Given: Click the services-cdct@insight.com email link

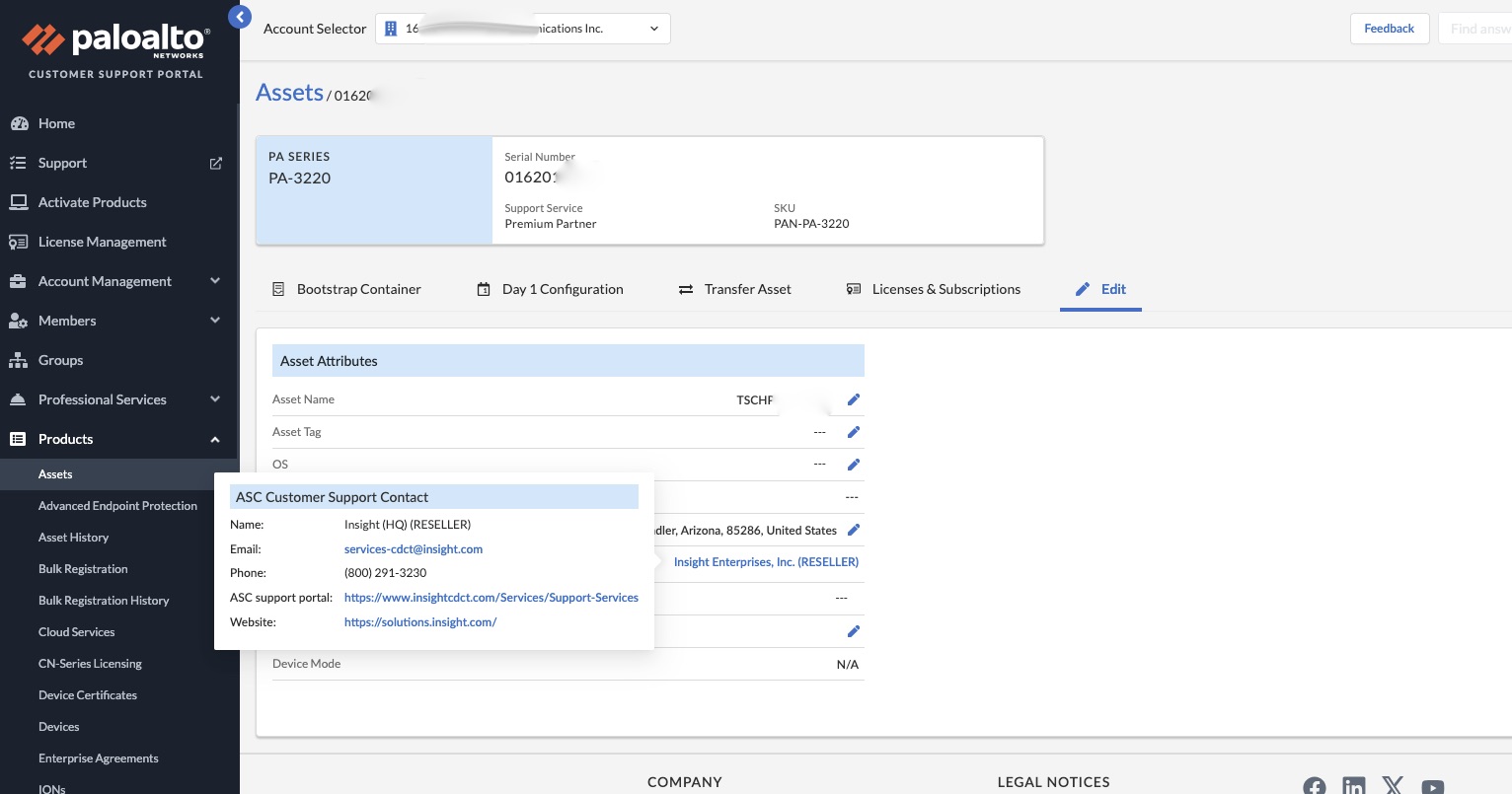Looking at the screenshot, I should pos(413,549).
